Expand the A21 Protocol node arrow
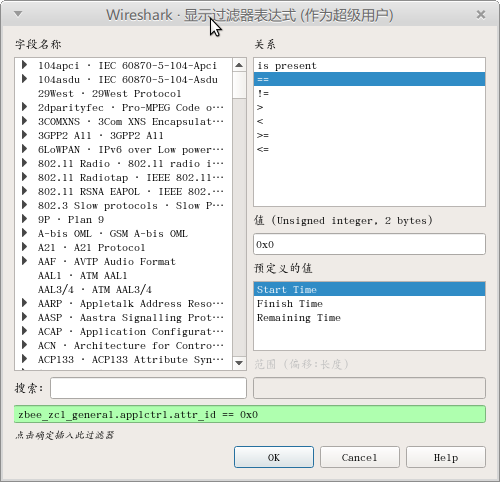The height and width of the screenshot is (482, 500). (24, 247)
